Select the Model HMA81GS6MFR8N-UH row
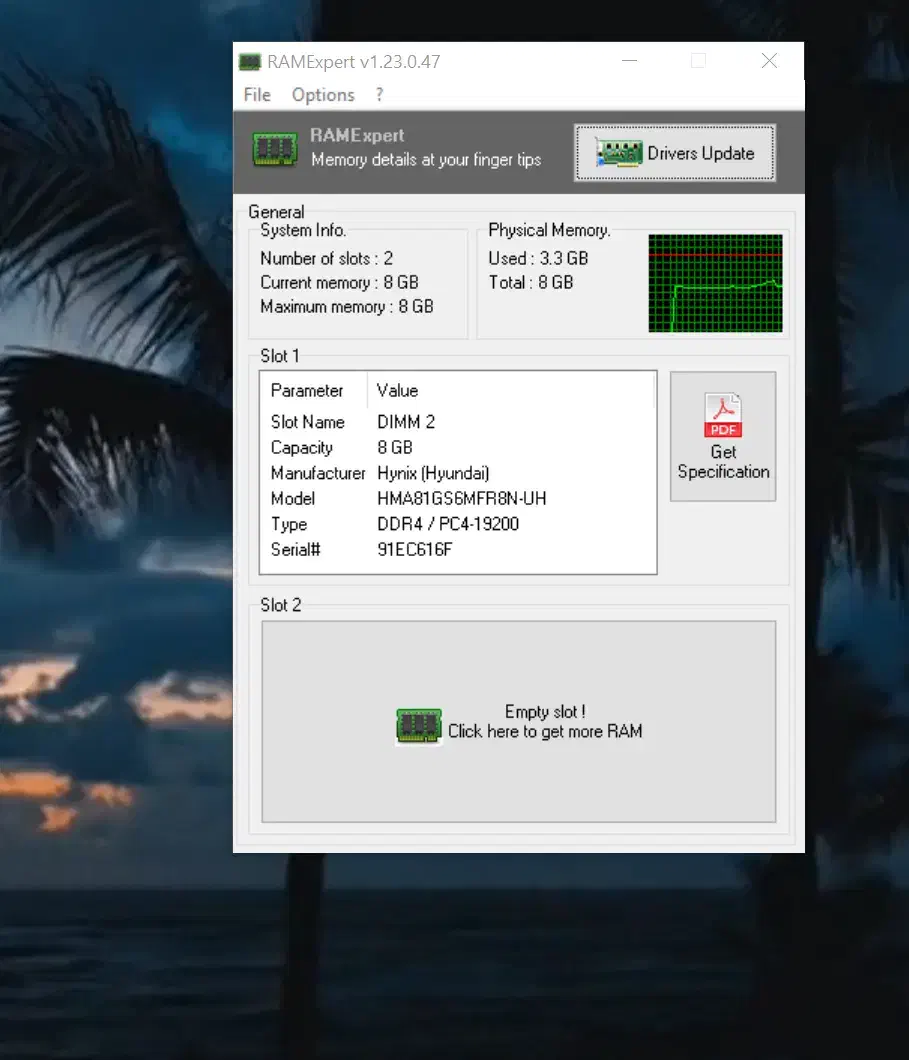 click(x=461, y=498)
